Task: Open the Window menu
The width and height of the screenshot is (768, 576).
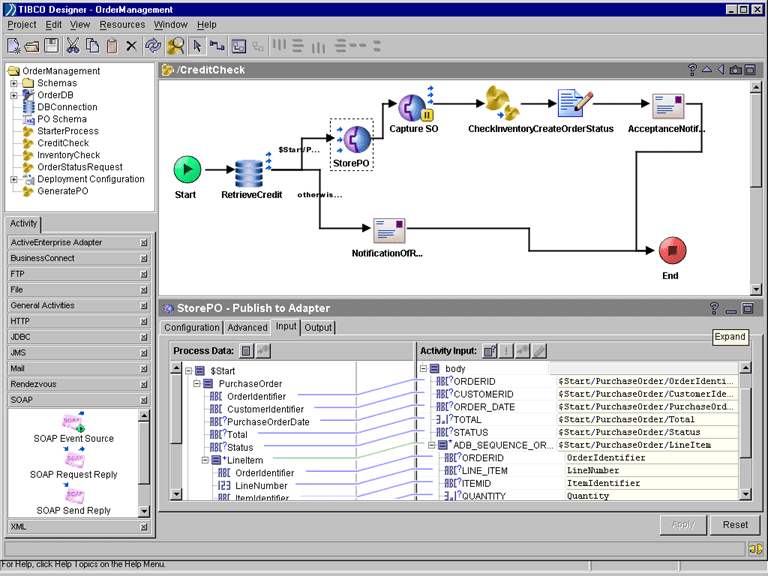Action: [170, 24]
